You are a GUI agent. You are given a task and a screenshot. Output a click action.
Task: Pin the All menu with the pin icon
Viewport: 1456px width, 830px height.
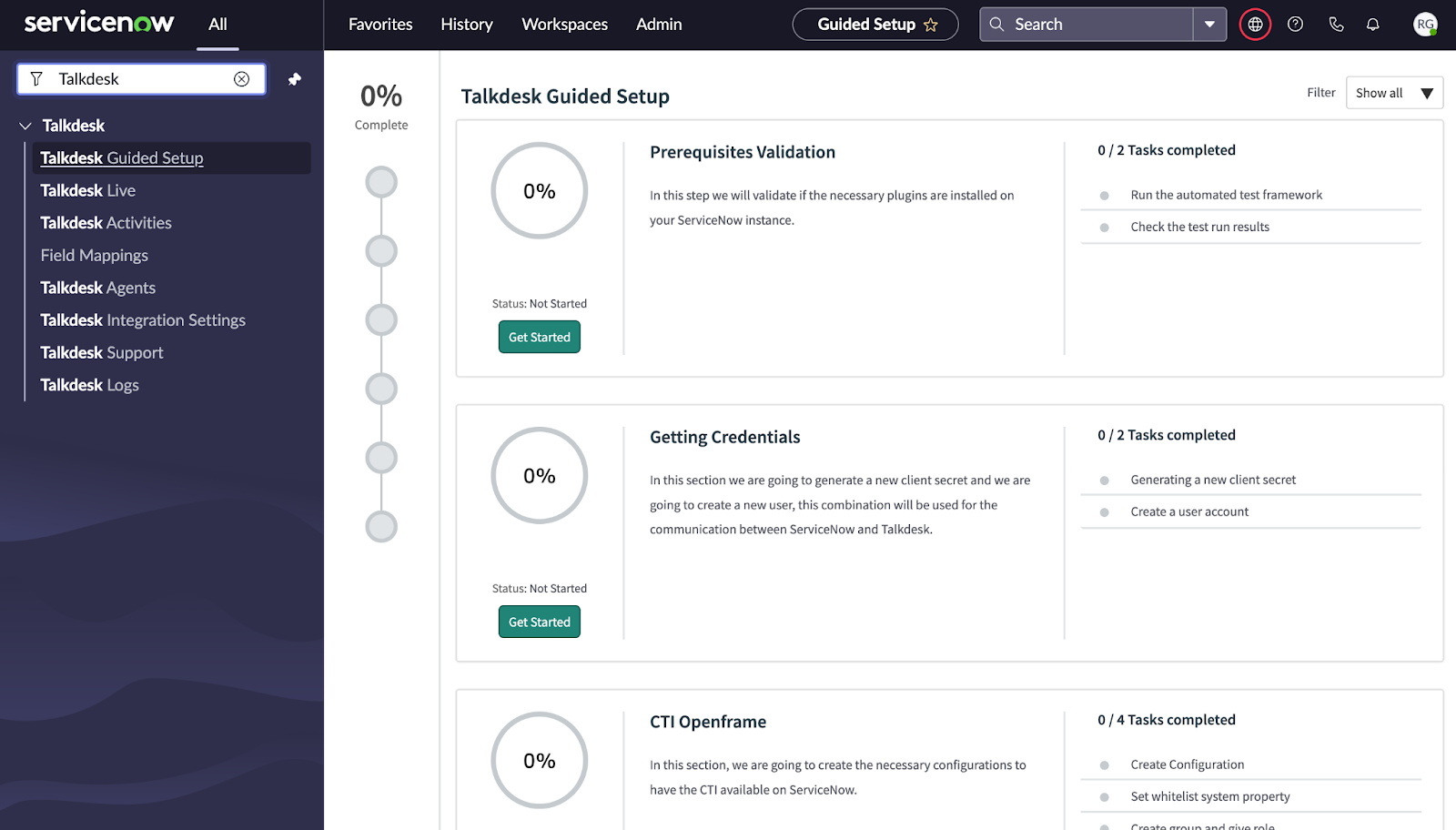pyautogui.click(x=294, y=79)
